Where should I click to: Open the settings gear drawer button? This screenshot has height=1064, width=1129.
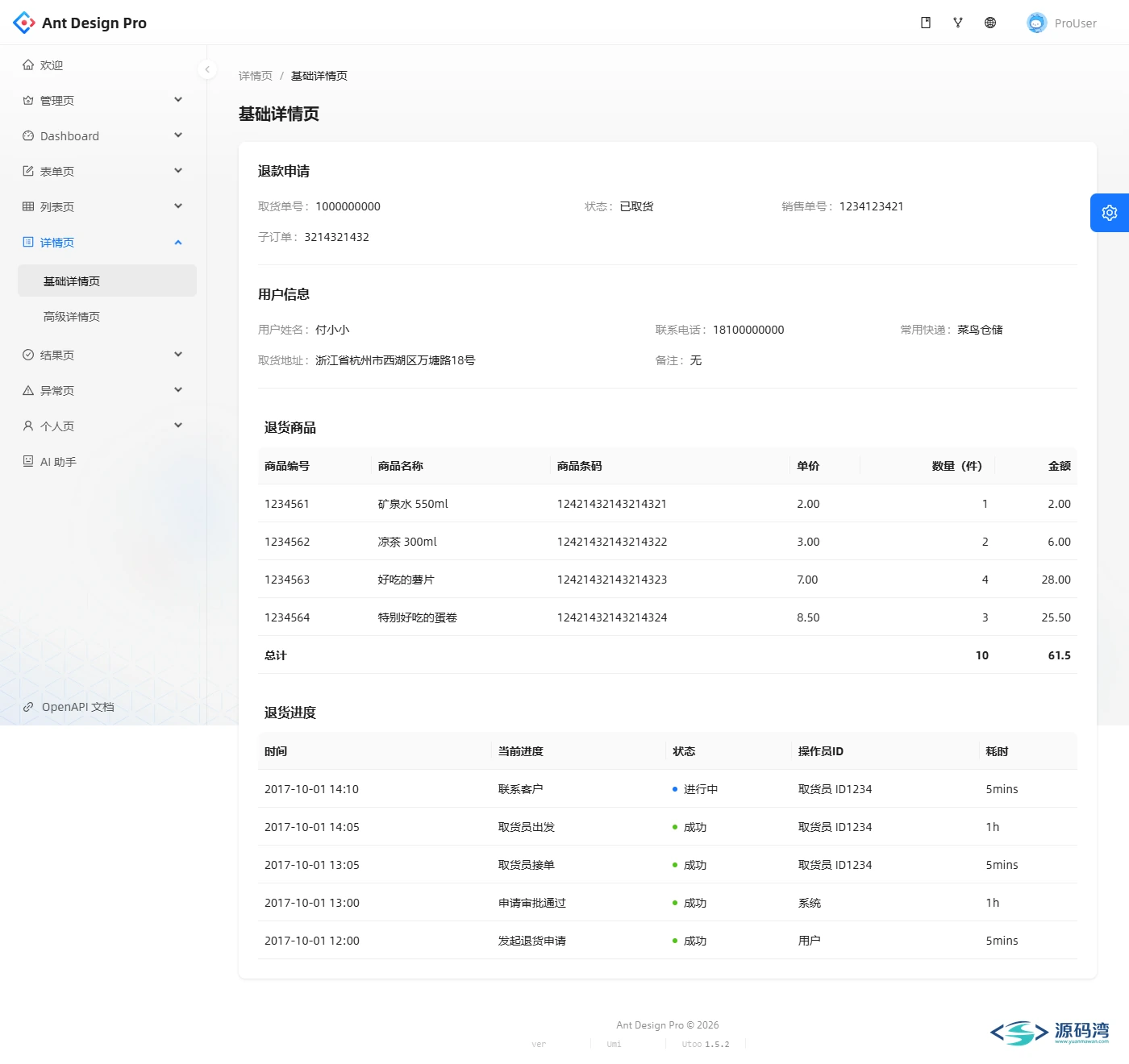coord(1110,213)
